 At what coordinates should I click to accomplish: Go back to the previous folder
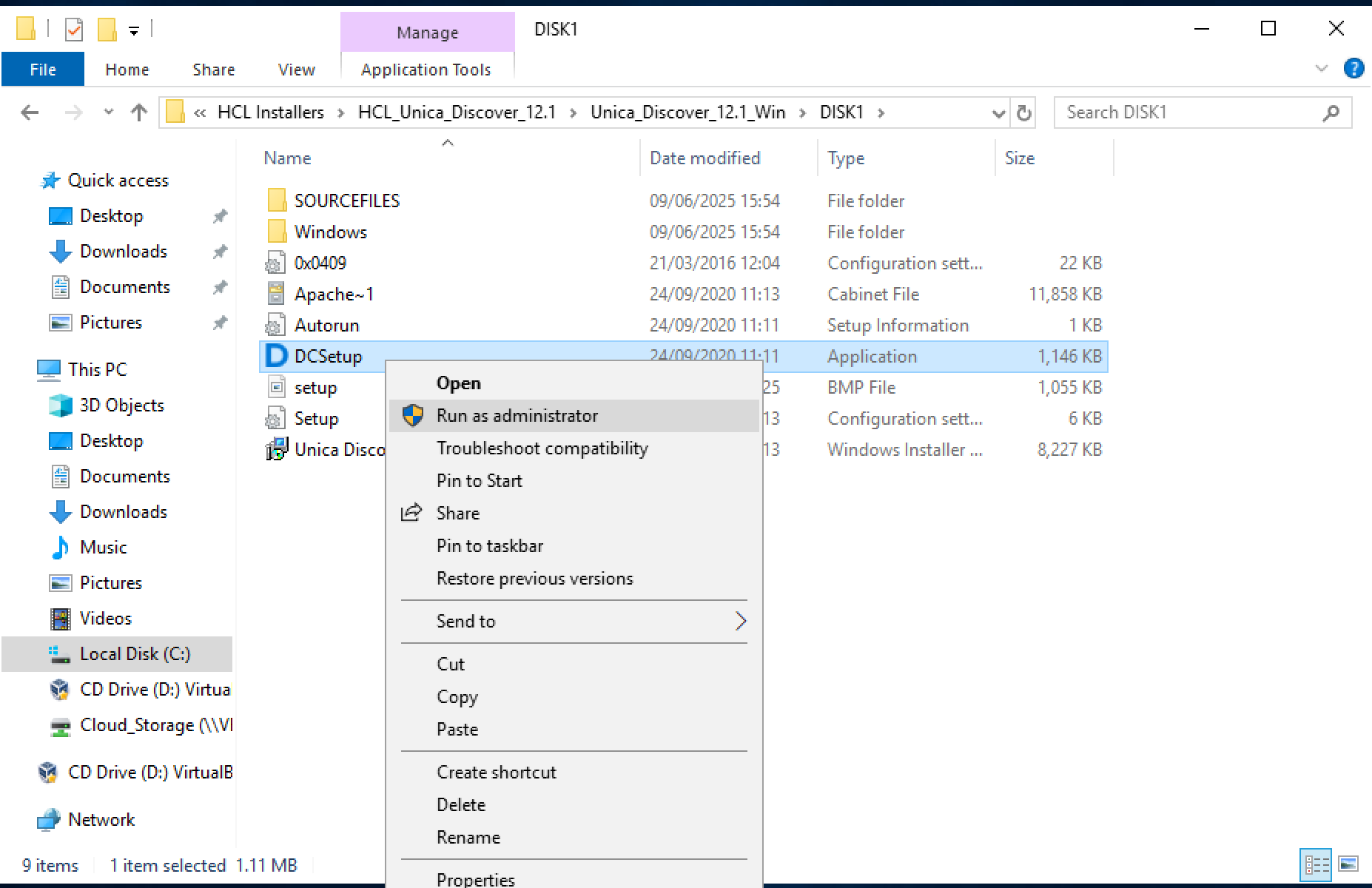pos(30,112)
